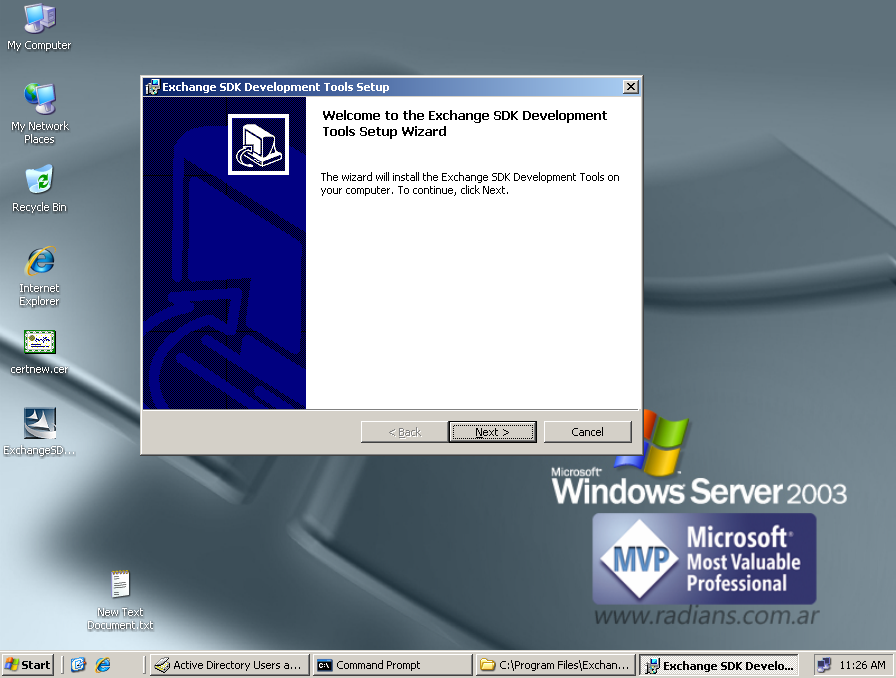Click the Internet Explorer desktop icon
The width and height of the screenshot is (896, 678).
point(39,262)
